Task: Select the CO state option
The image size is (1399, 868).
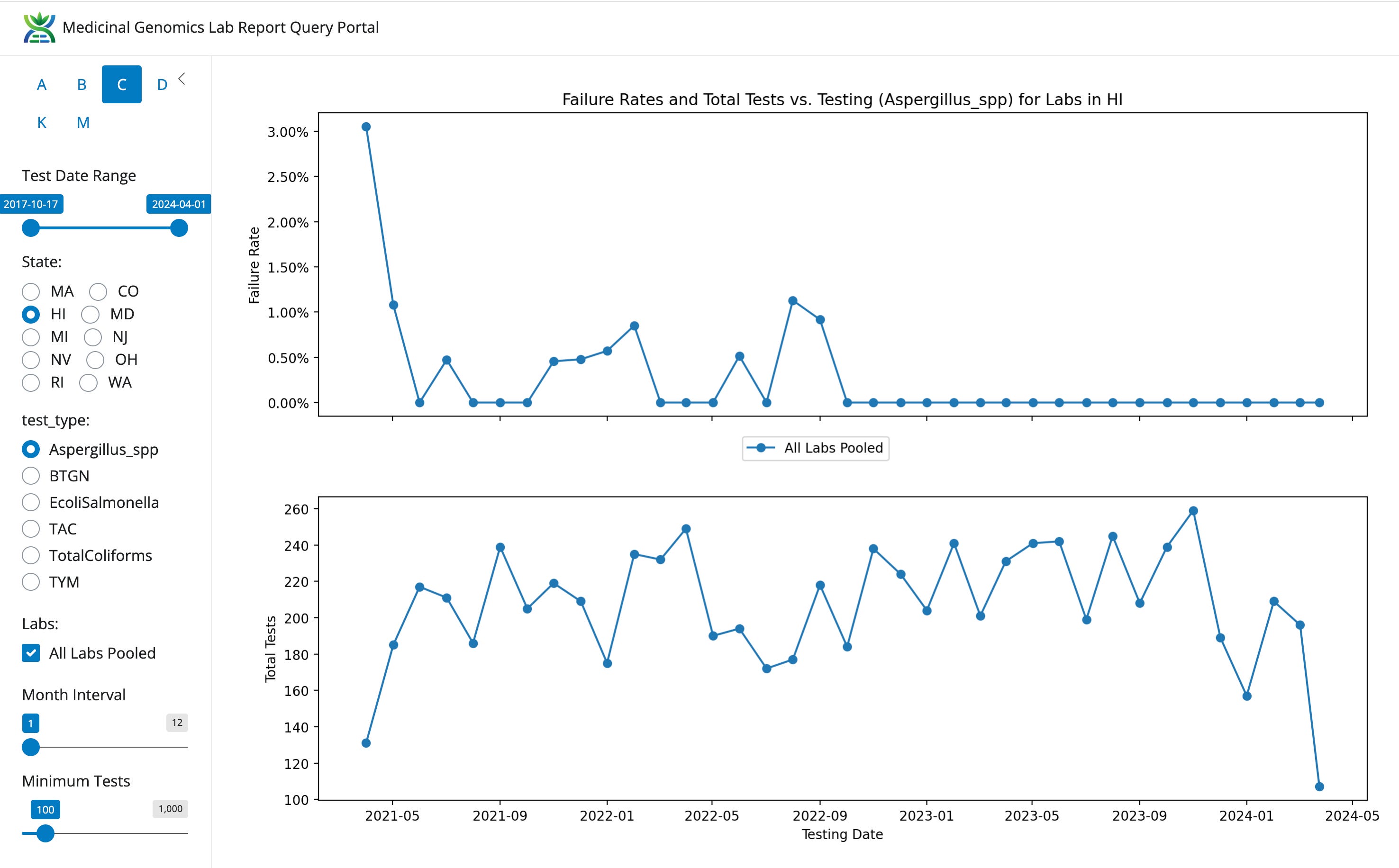Action: 98,292
